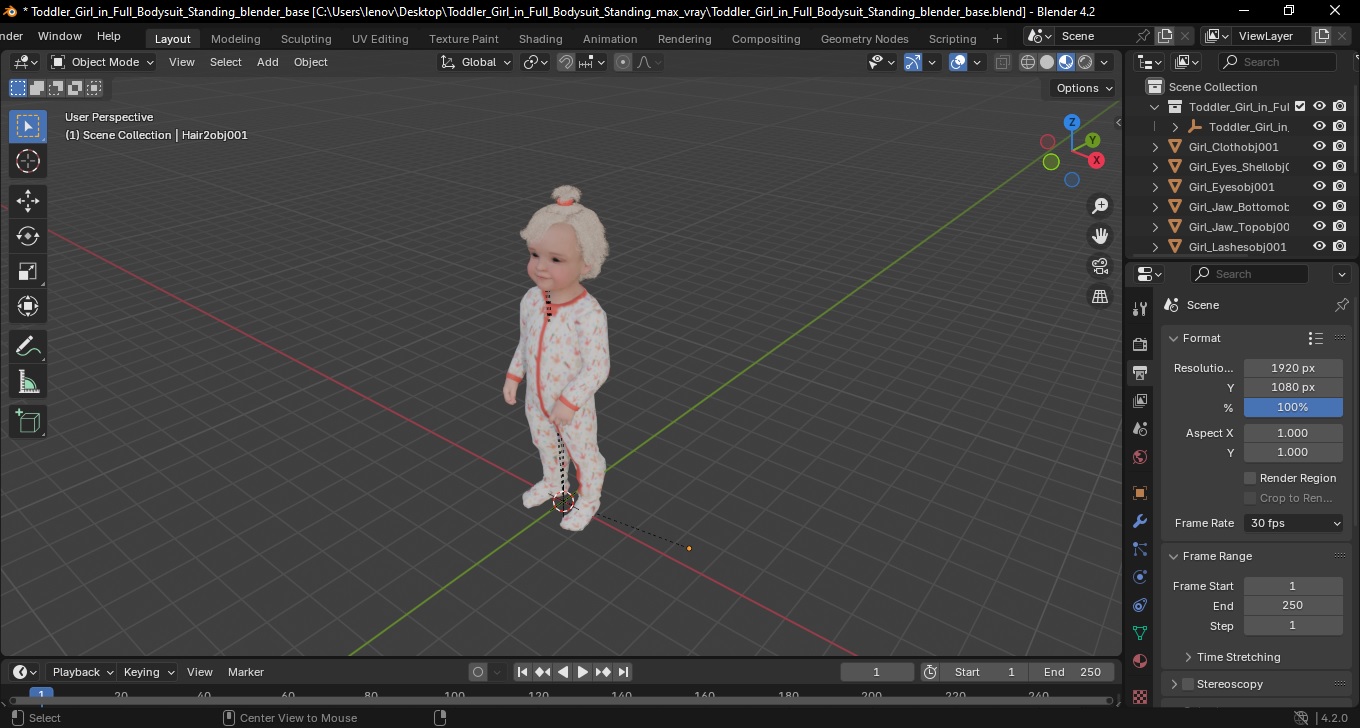This screenshot has width=1360, height=728.
Task: Uncheck the Toddler_Girl_in_Ful collection exclude checkbox
Action: click(1300, 106)
